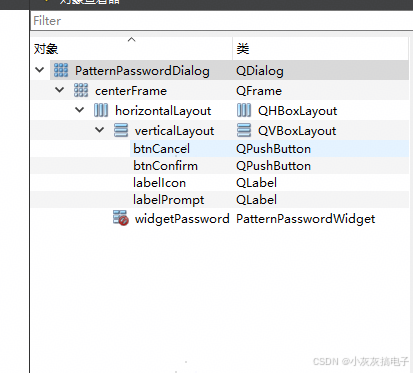The height and width of the screenshot is (373, 413).
Task: Click the horizontal layout icon beside horizontalLayout
Action: (101, 110)
